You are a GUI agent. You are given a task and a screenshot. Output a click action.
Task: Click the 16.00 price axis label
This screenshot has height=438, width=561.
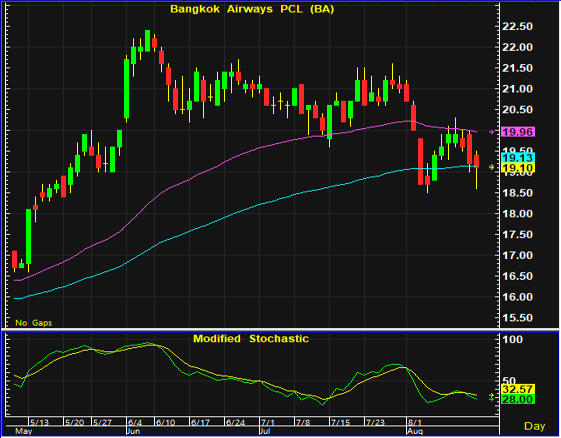[517, 297]
